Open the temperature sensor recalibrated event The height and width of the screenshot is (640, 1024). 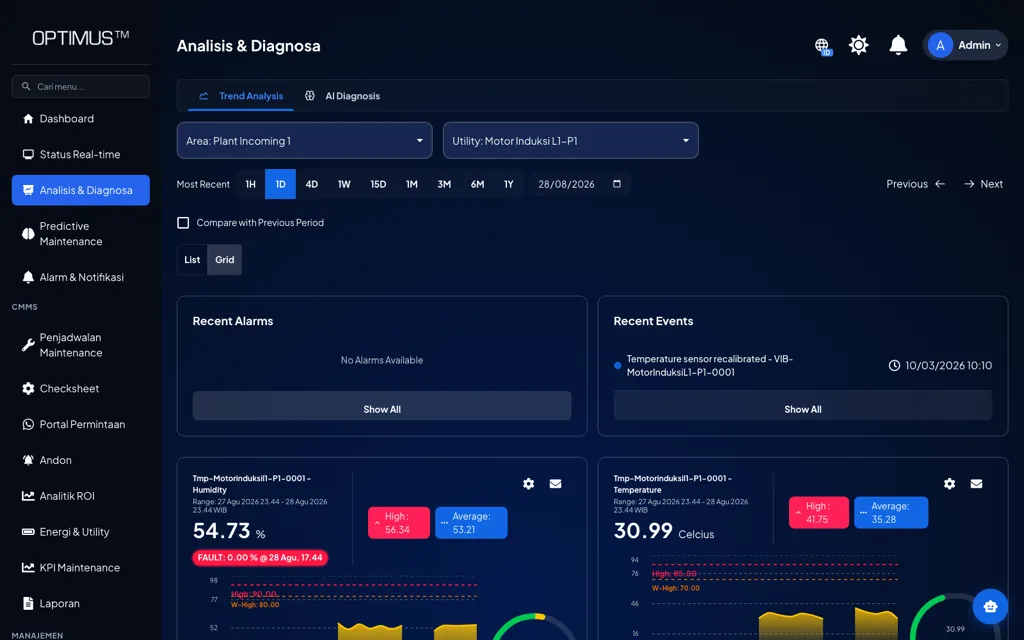[x=803, y=366]
